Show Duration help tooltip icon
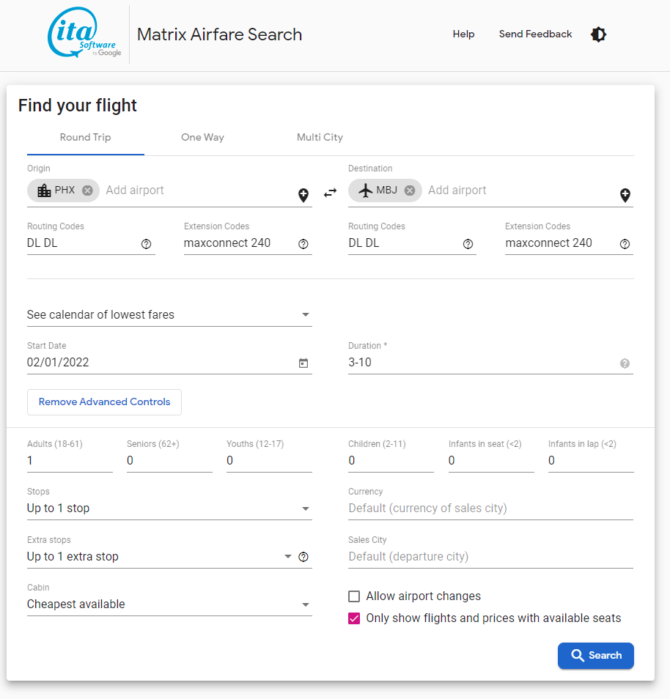 [625, 363]
